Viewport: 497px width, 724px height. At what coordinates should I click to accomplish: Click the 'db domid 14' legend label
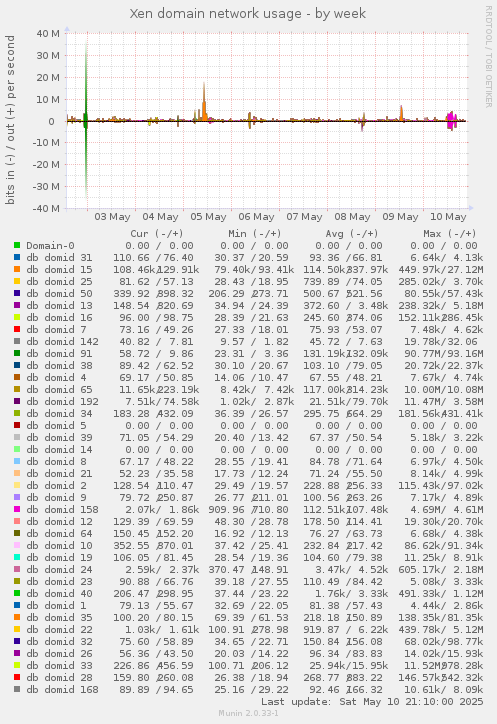59,450
